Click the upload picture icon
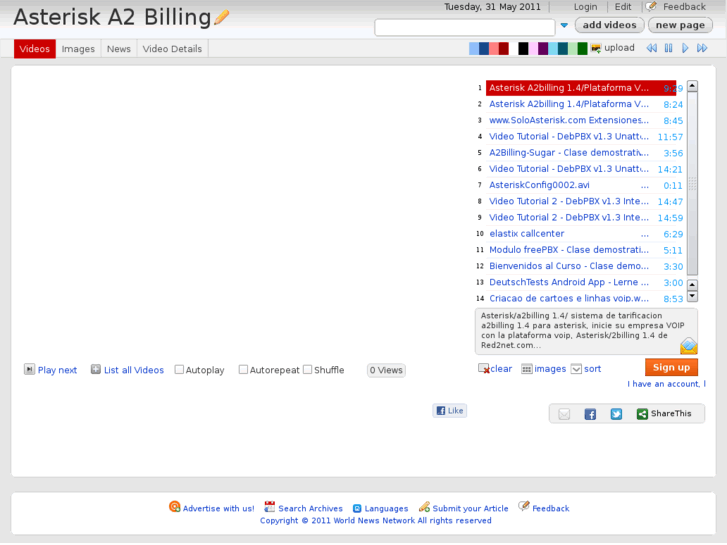The image size is (727, 545). (x=596, y=48)
